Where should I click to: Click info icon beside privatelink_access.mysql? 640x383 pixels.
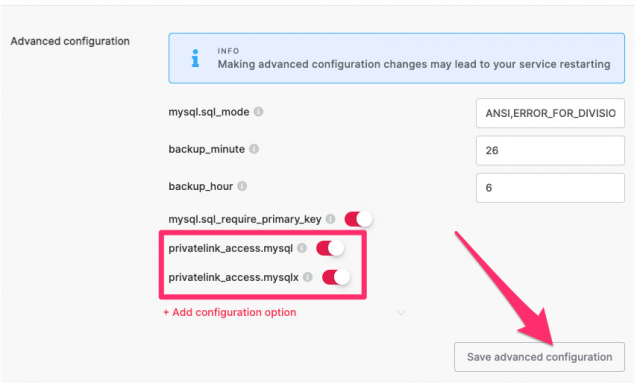(302, 248)
